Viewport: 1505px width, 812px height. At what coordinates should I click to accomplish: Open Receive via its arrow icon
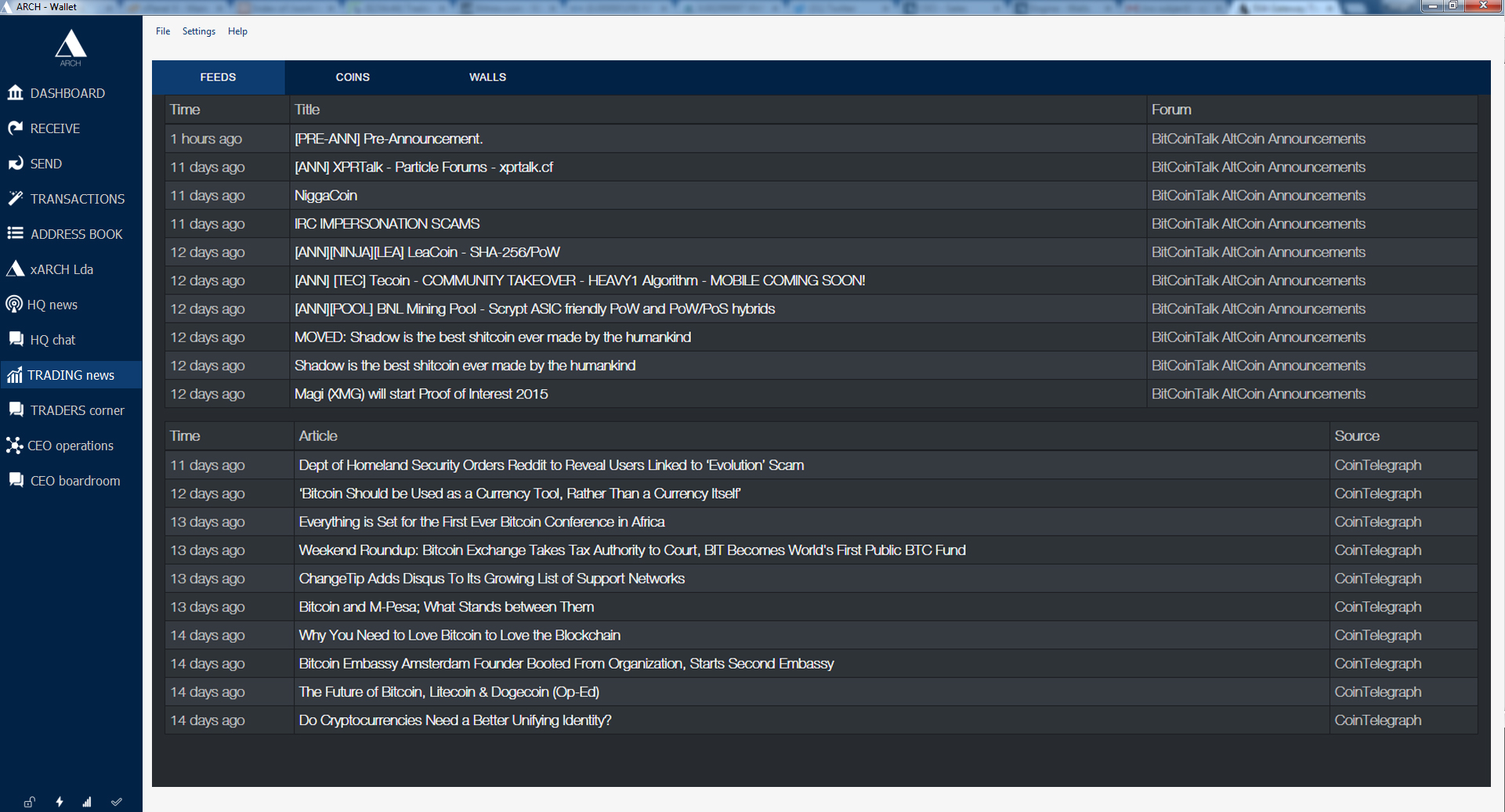tap(15, 128)
